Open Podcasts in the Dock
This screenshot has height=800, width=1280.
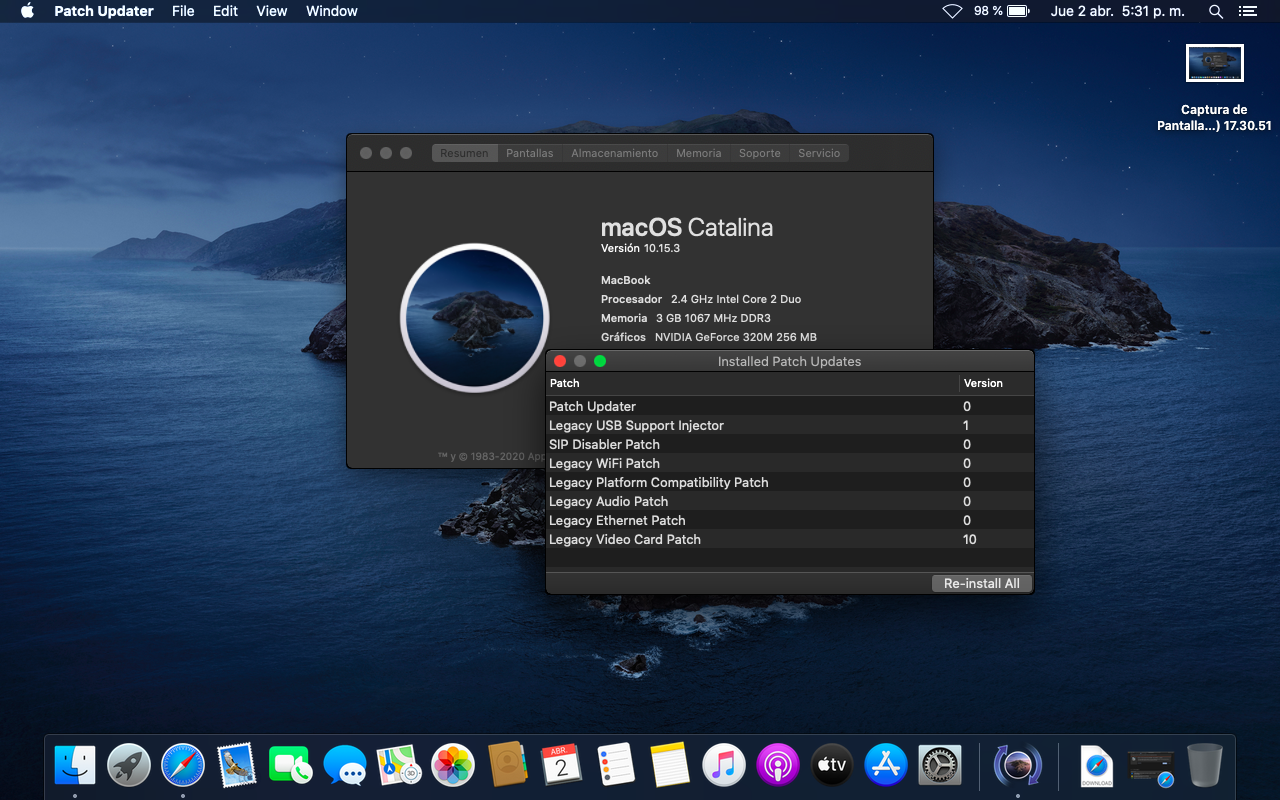(778, 766)
